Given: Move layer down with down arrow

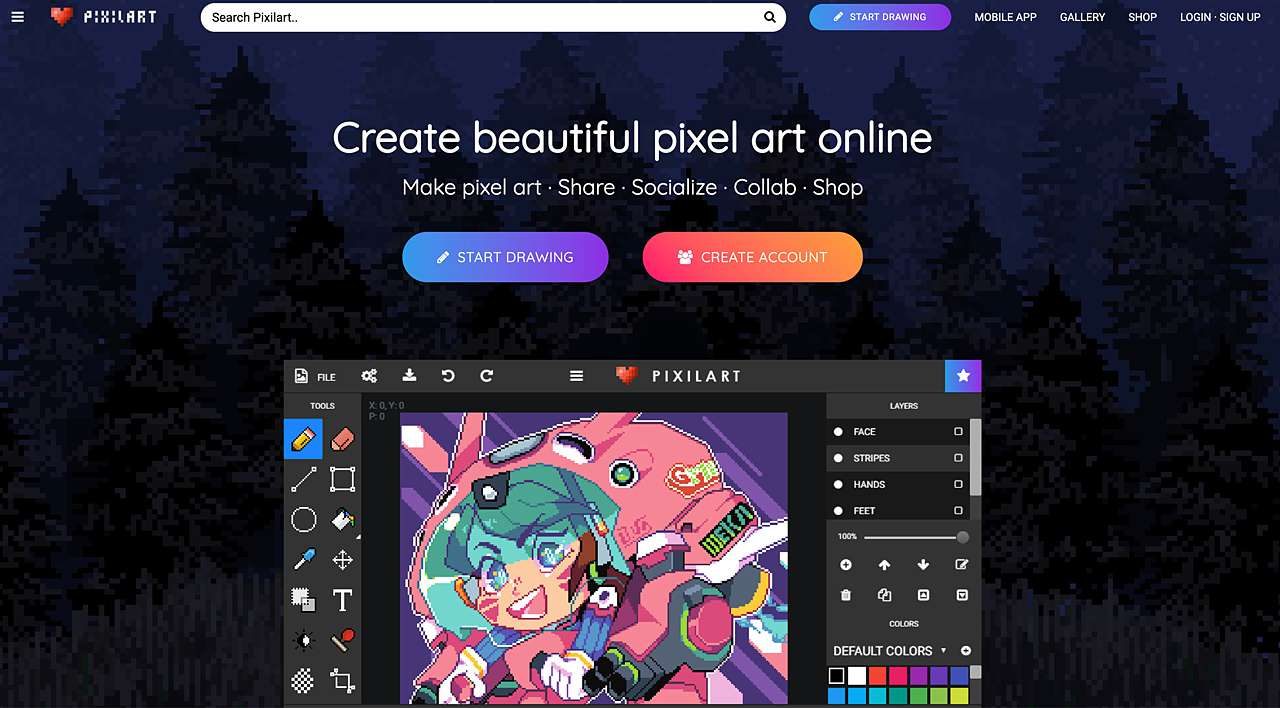Looking at the screenshot, I should pyautogui.click(x=923, y=565).
